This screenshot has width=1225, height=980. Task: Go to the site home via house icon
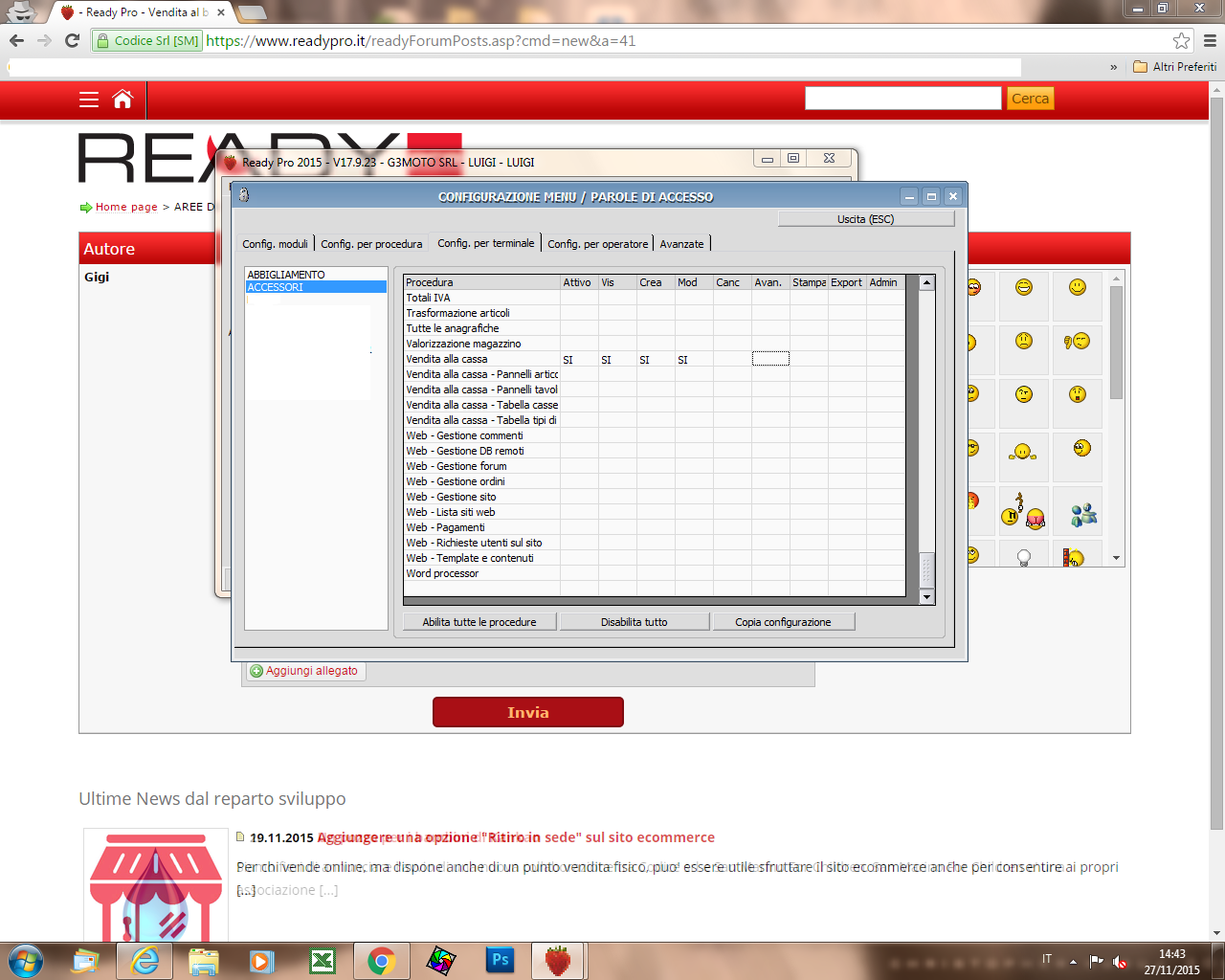pyautogui.click(x=122, y=99)
